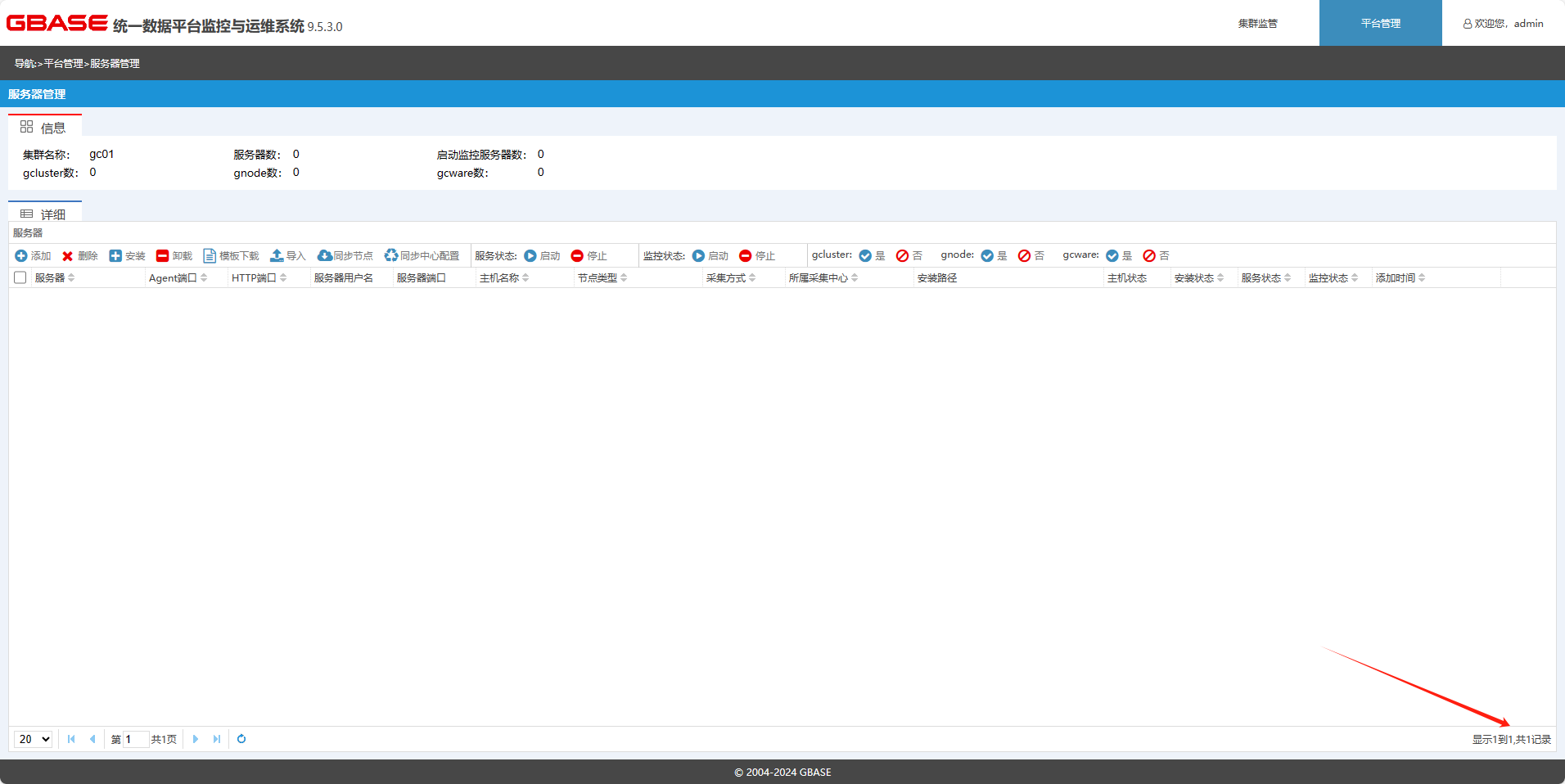Click the Uninstall (卸载) toolbar button

pos(174,256)
